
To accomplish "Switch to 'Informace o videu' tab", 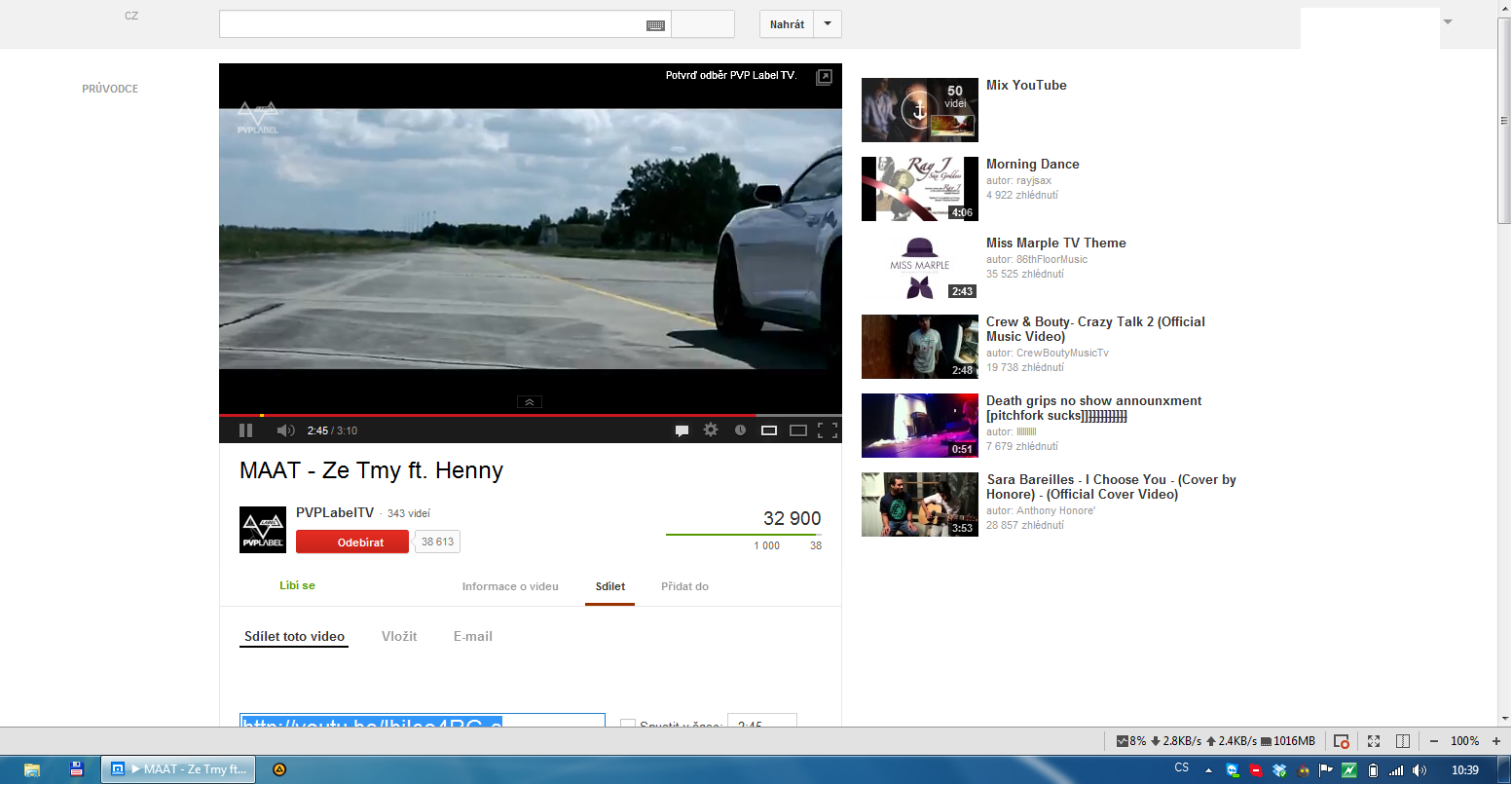I will click(510, 586).
